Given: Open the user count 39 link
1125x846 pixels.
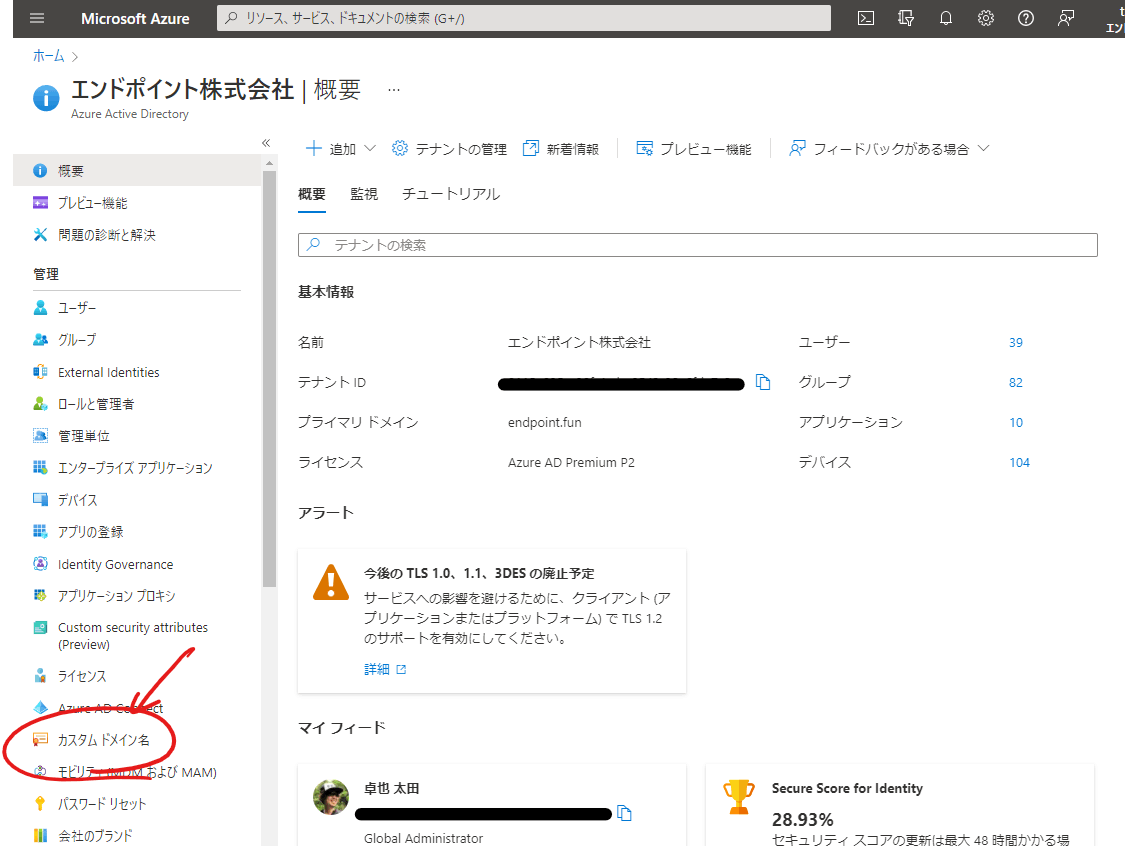Looking at the screenshot, I should click(x=1015, y=342).
